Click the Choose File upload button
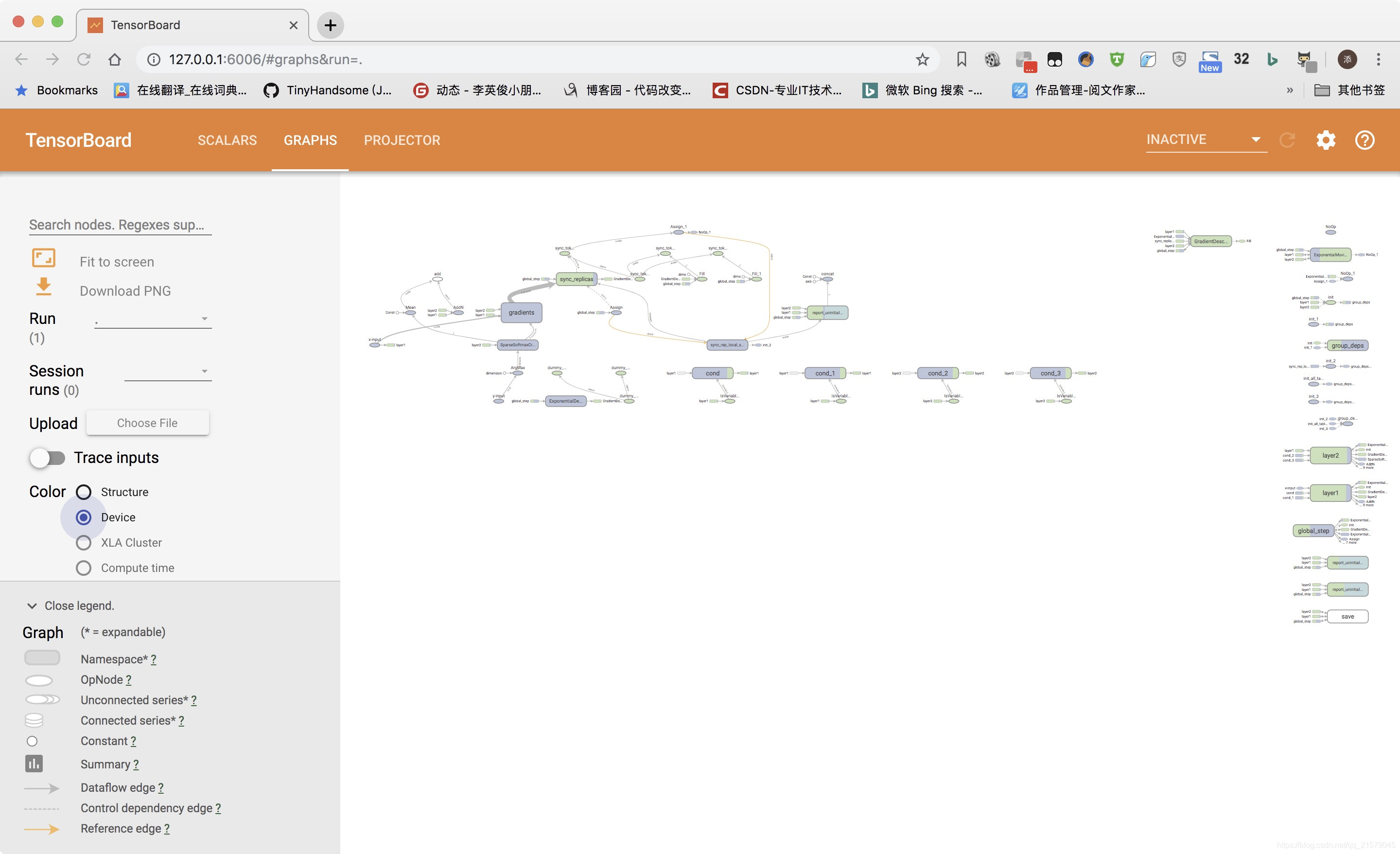The height and width of the screenshot is (854, 1400). [147, 423]
